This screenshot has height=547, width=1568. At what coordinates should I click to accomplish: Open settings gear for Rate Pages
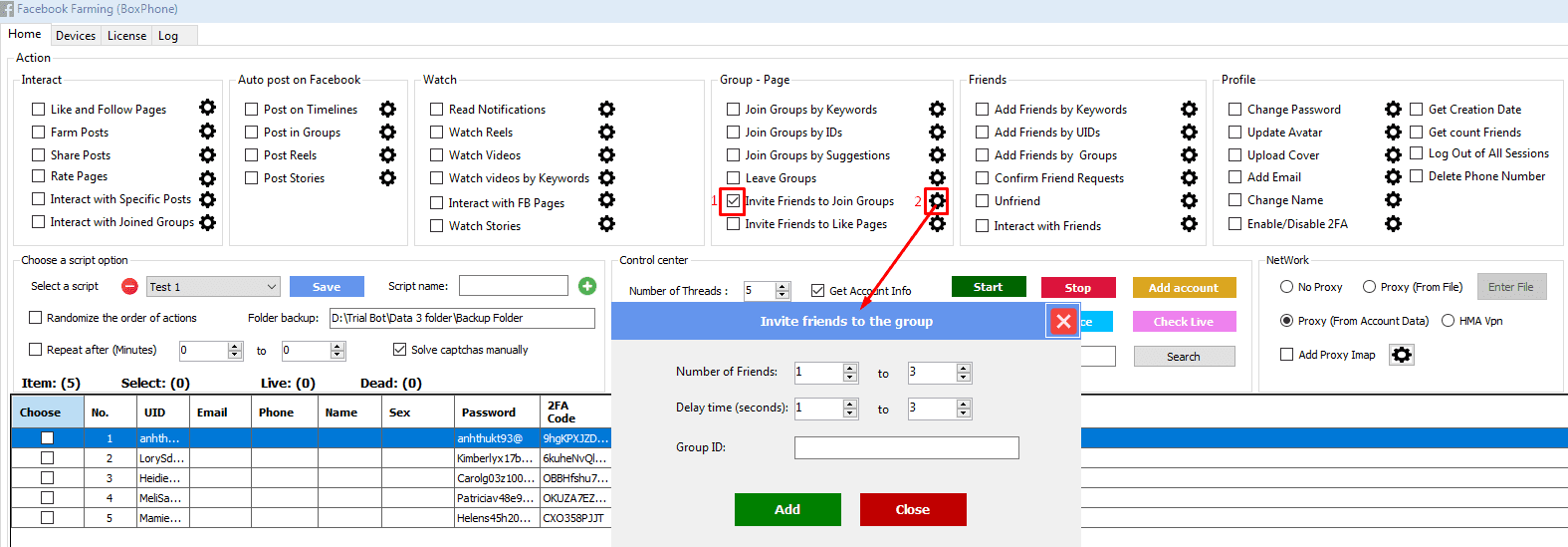[x=207, y=178]
